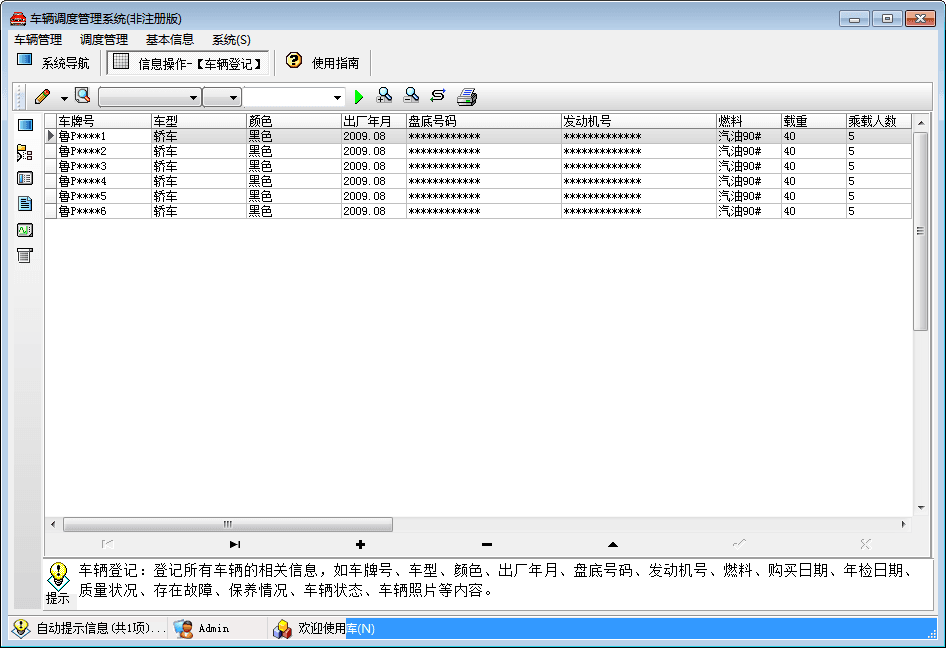Click the blue document icon in sidebar
The height and width of the screenshot is (648, 946).
click(x=25, y=204)
